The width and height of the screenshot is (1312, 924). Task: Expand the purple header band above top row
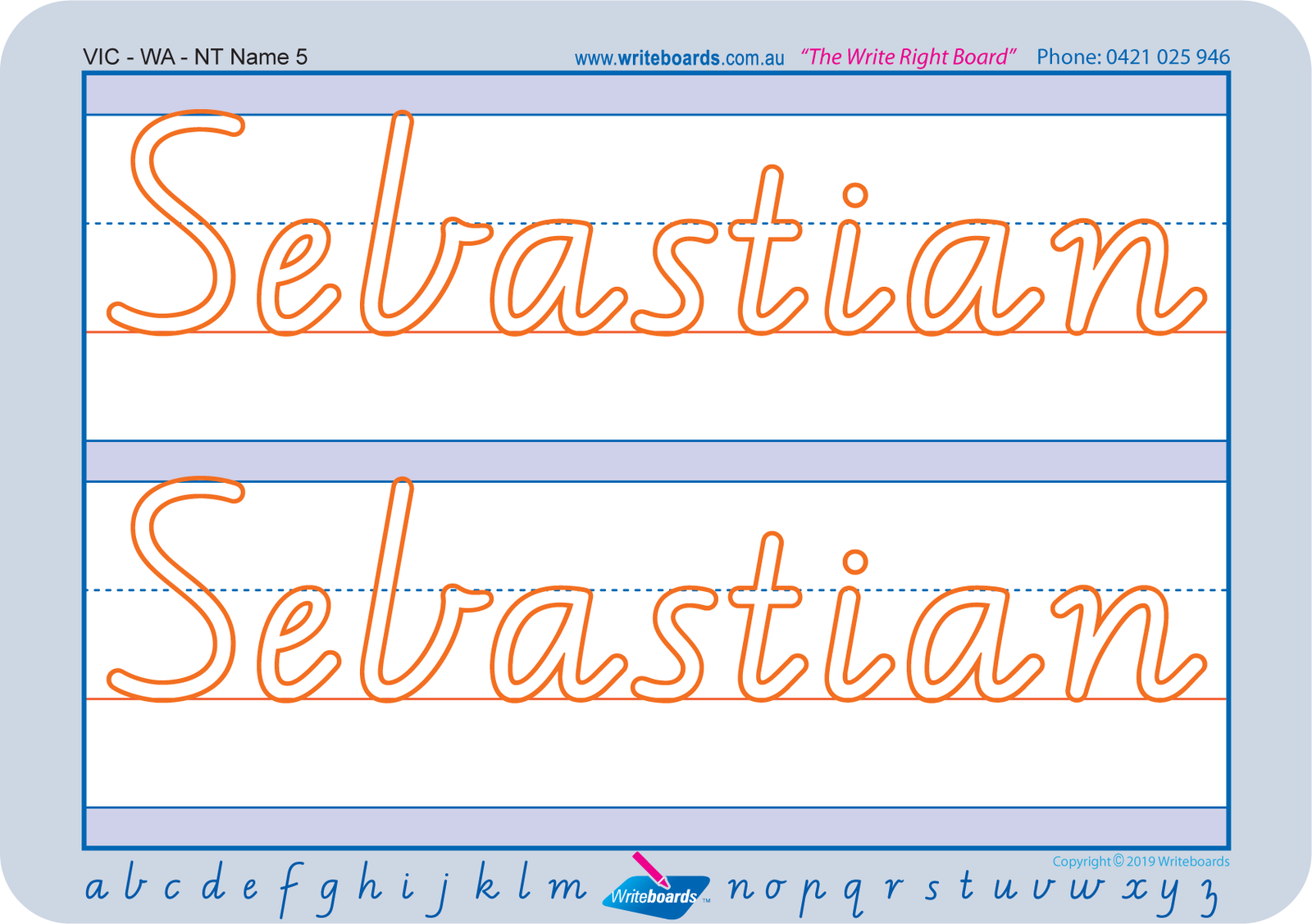click(x=656, y=93)
